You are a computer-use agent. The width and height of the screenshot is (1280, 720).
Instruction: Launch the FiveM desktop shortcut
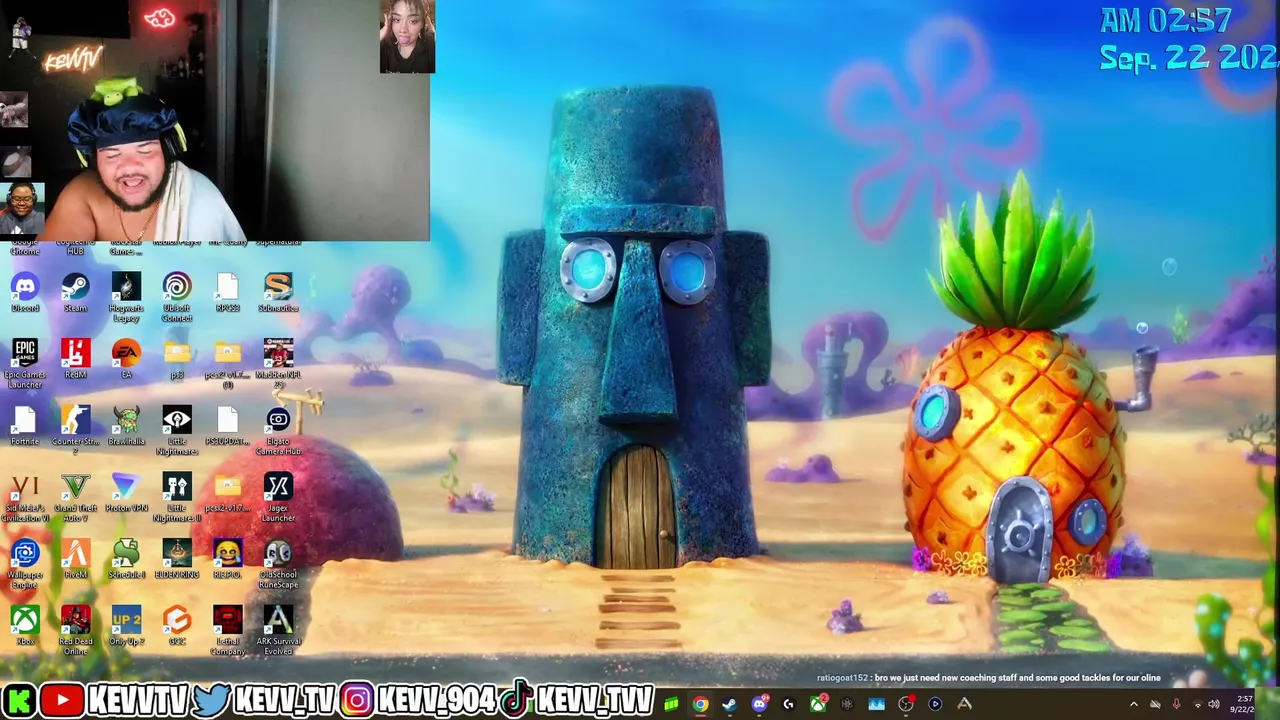pyautogui.click(x=75, y=559)
